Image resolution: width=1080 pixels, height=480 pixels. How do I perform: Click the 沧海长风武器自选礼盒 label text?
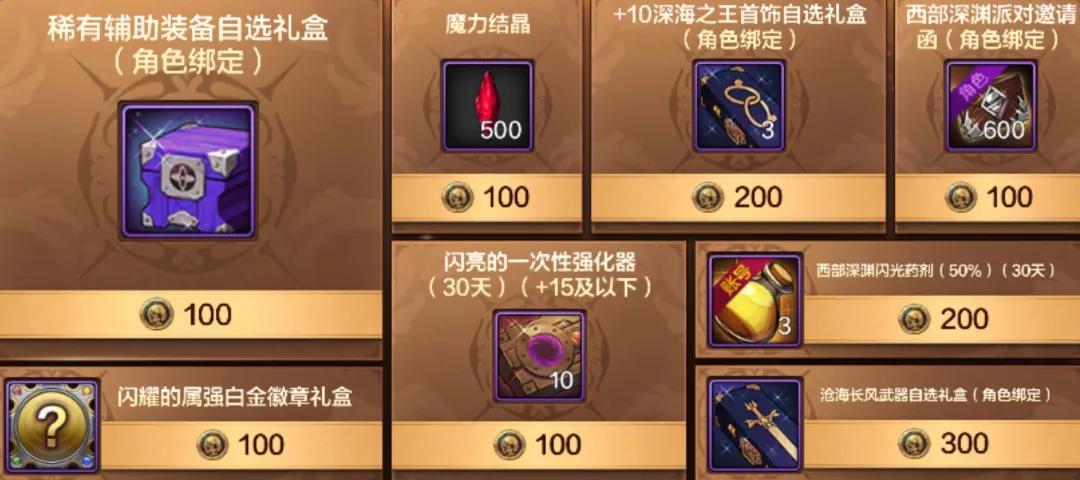935,395
